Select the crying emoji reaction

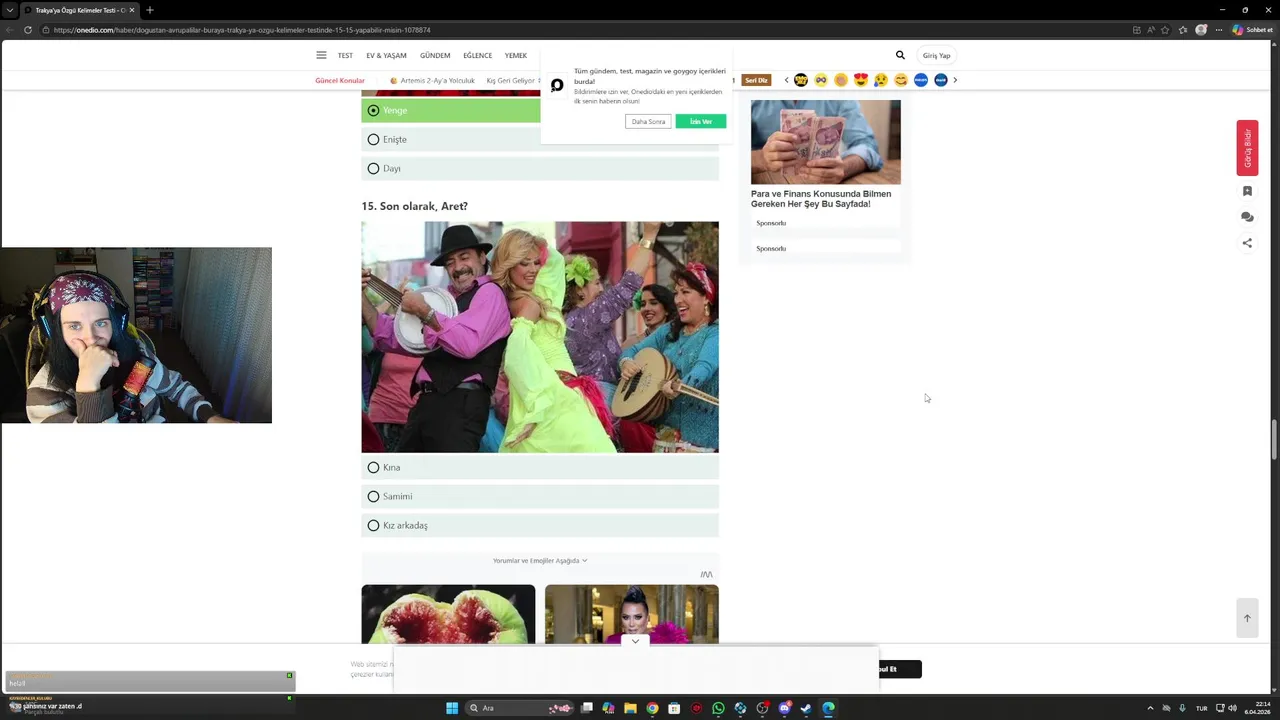(x=881, y=80)
